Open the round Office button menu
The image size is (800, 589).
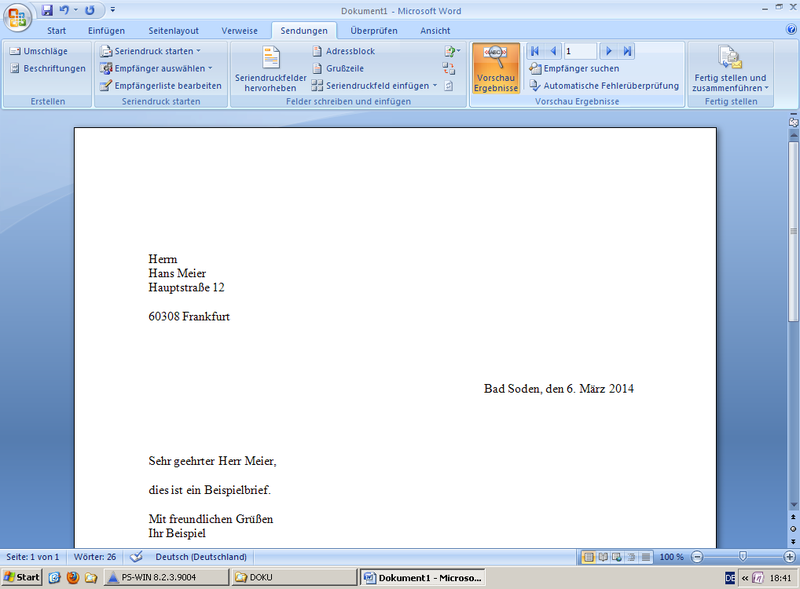pos(17,18)
